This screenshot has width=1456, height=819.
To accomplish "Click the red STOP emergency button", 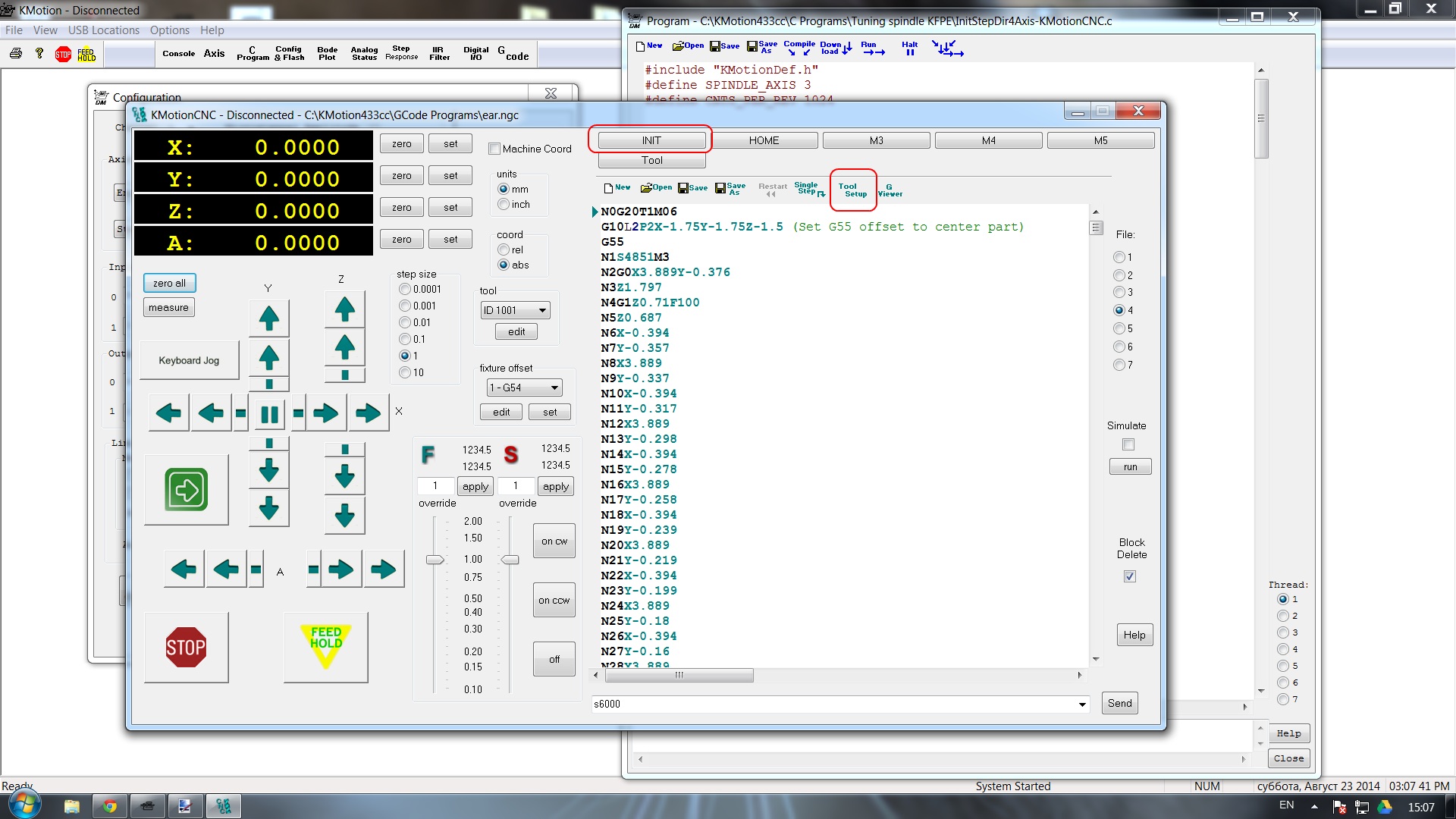I will pos(186,647).
